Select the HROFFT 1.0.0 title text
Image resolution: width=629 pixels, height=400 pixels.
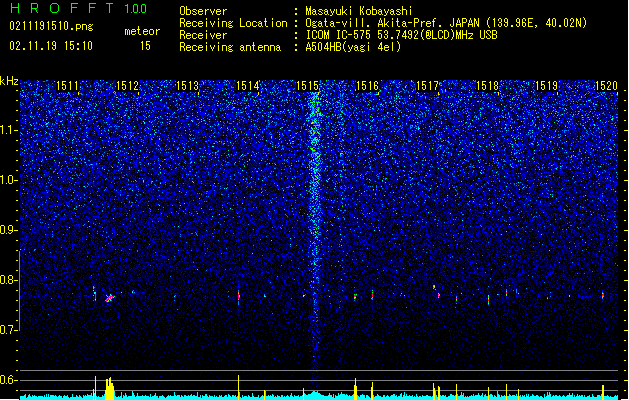point(78,8)
